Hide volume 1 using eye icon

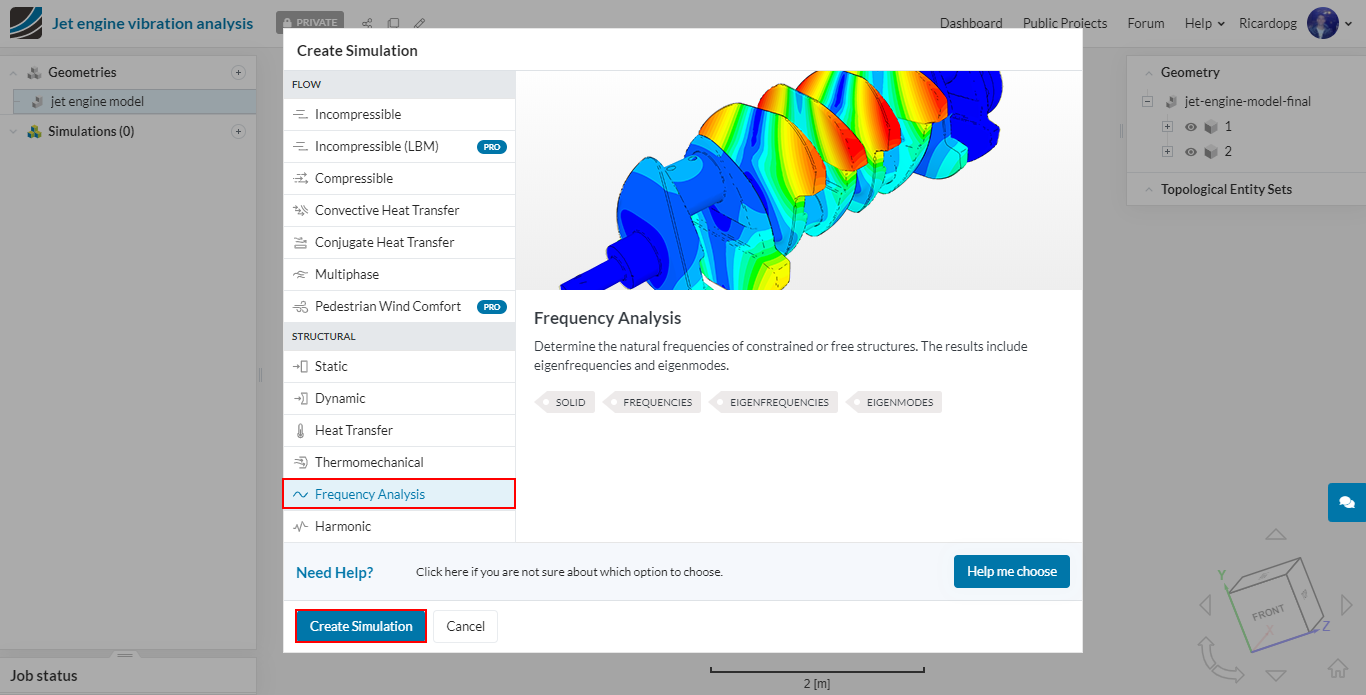[1190, 127]
